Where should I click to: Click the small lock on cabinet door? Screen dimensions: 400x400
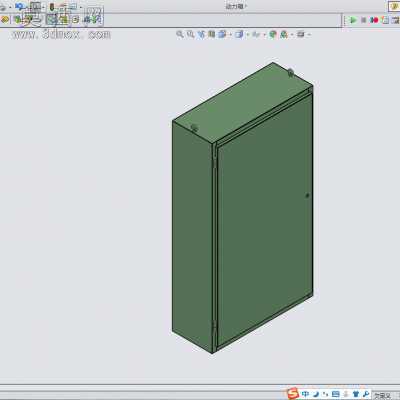tap(307, 195)
